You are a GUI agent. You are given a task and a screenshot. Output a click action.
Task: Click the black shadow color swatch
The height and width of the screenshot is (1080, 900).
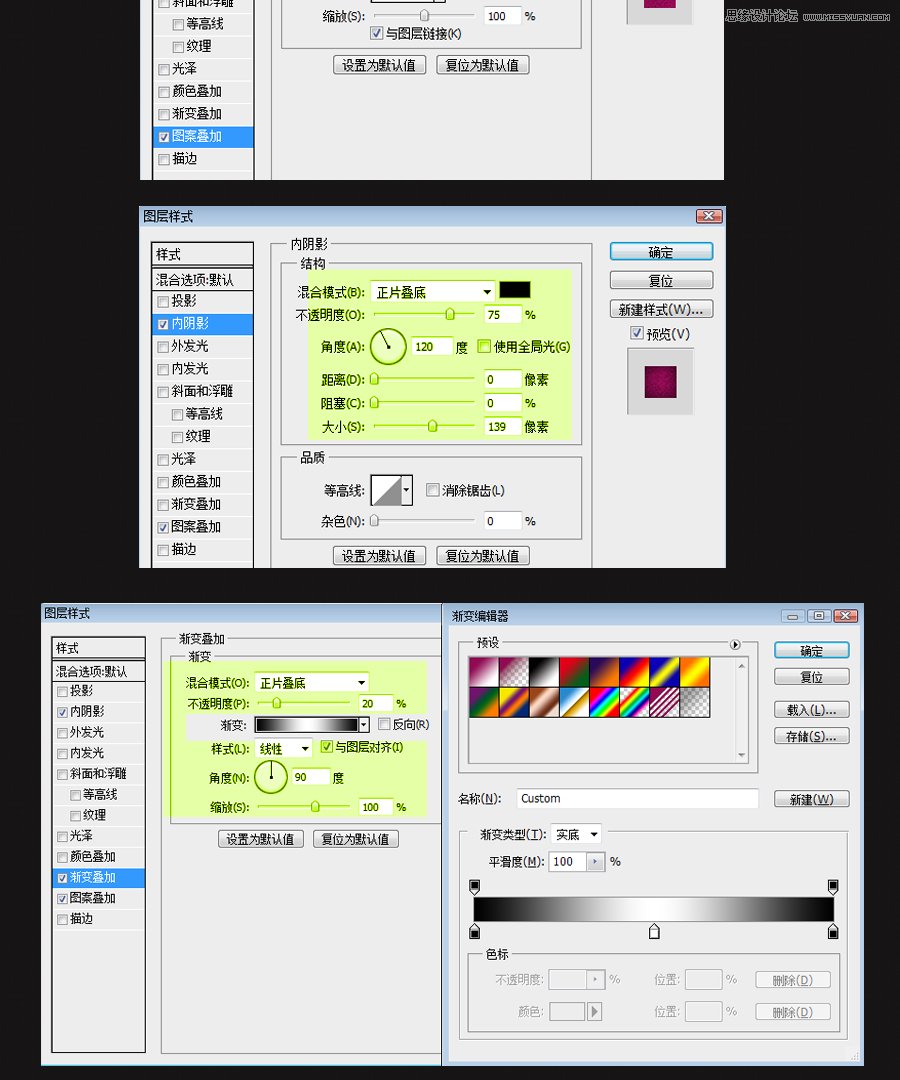pyautogui.click(x=514, y=290)
